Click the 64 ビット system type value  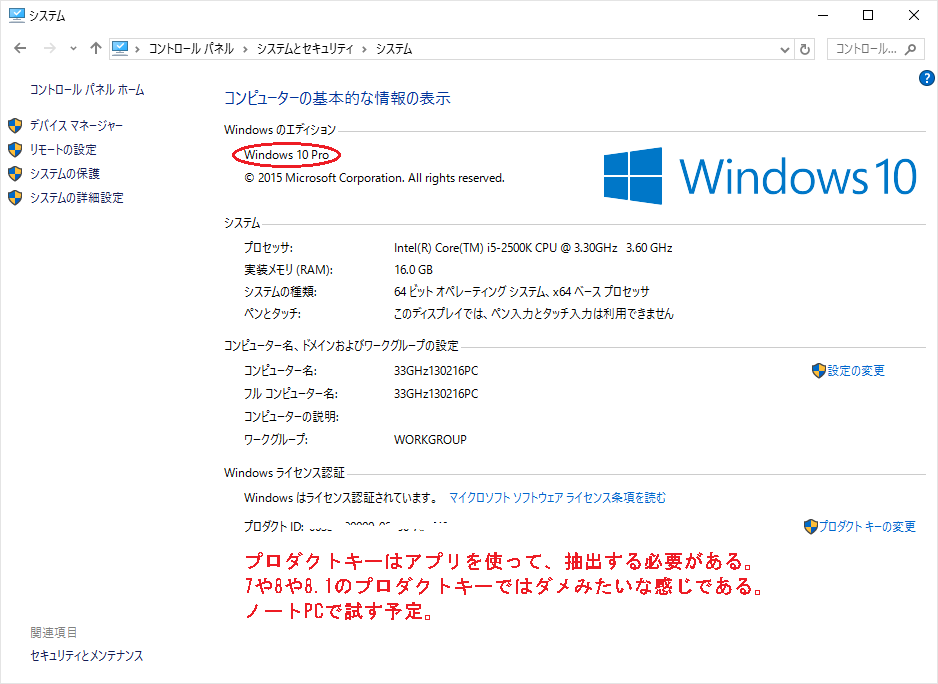(522, 292)
